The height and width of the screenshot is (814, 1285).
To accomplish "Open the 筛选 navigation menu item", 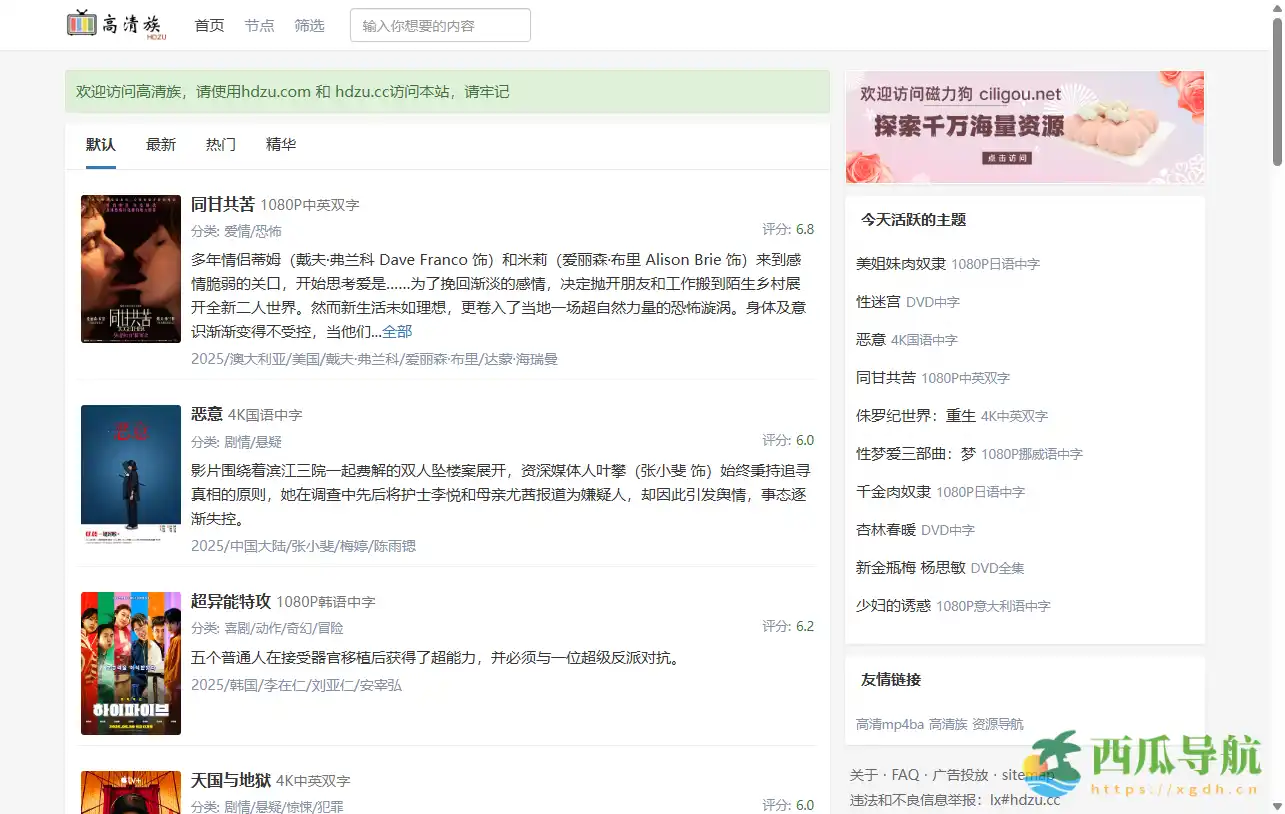I will (309, 26).
